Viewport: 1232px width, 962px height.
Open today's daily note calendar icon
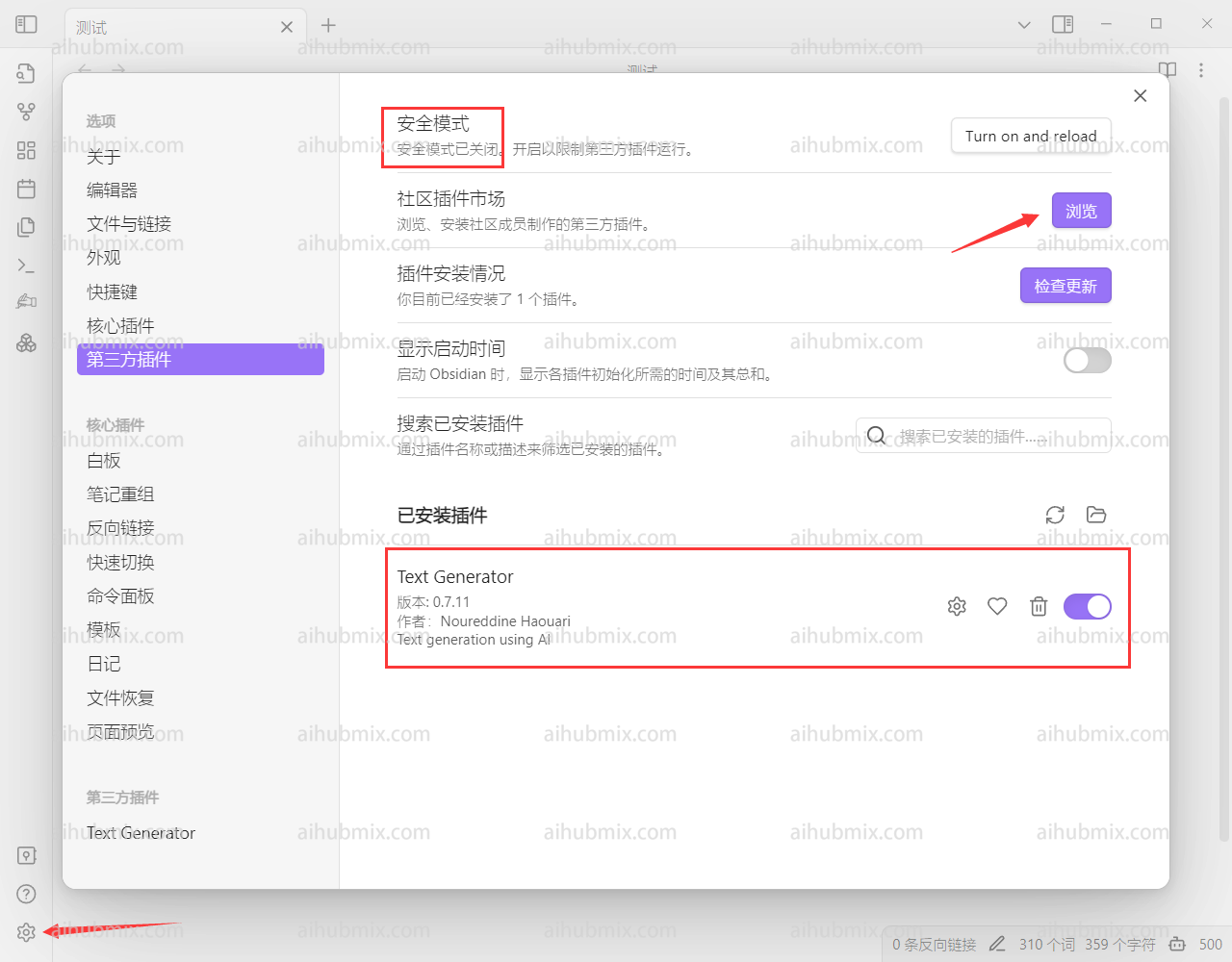click(x=26, y=189)
